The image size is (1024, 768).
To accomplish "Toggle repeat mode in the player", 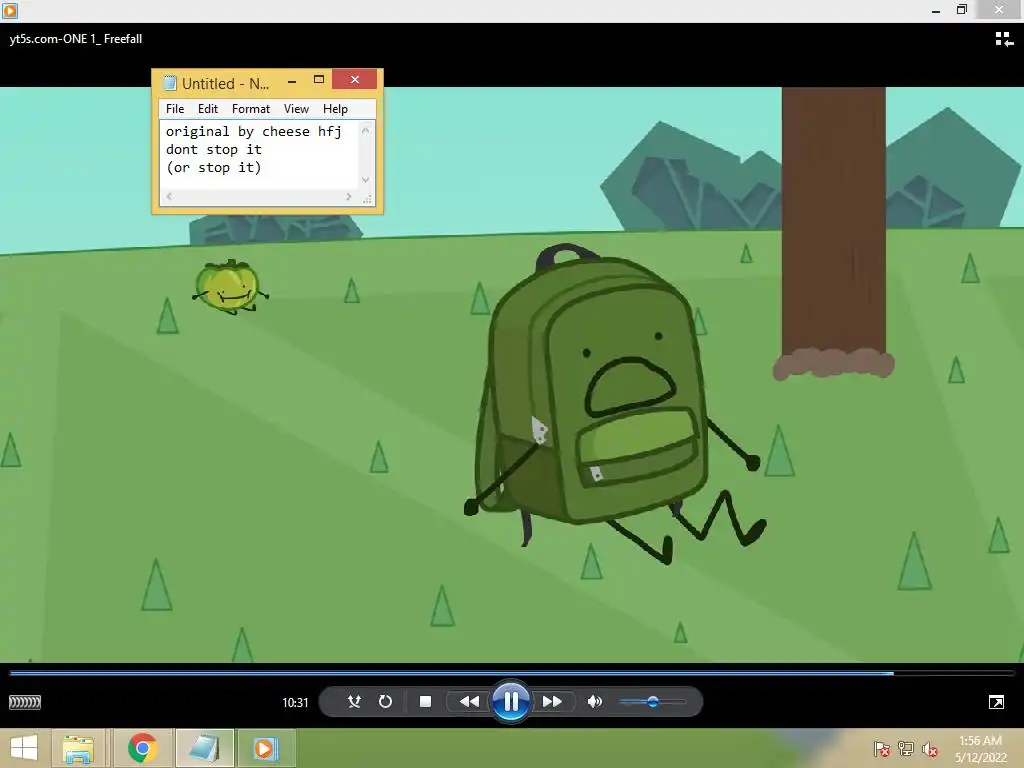I will [385, 701].
